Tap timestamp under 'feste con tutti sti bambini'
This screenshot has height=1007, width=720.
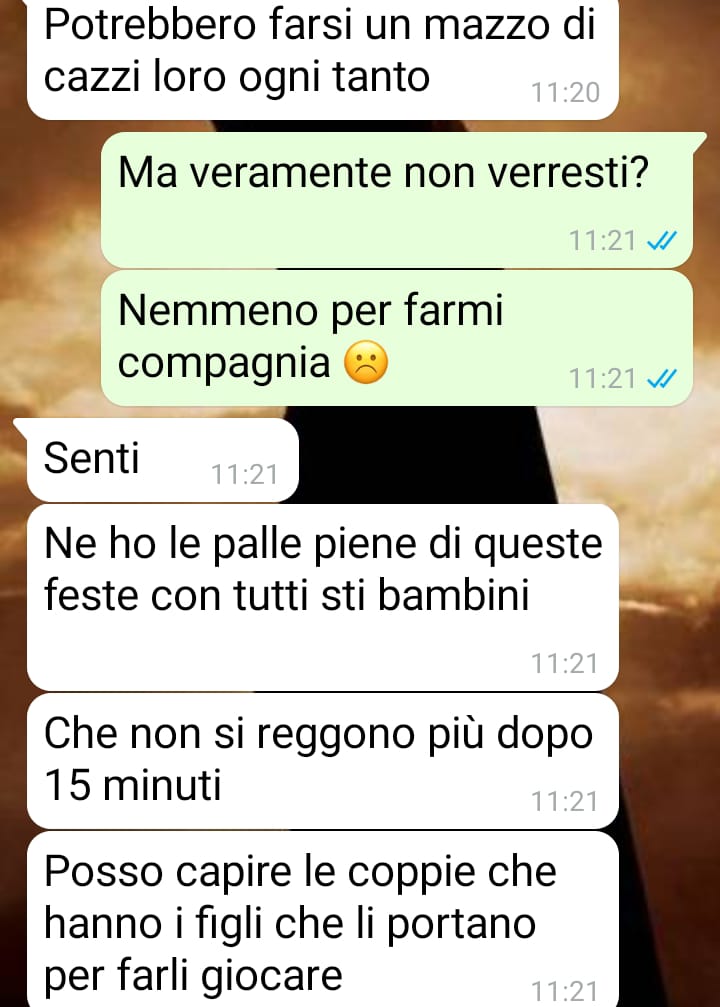click(565, 663)
